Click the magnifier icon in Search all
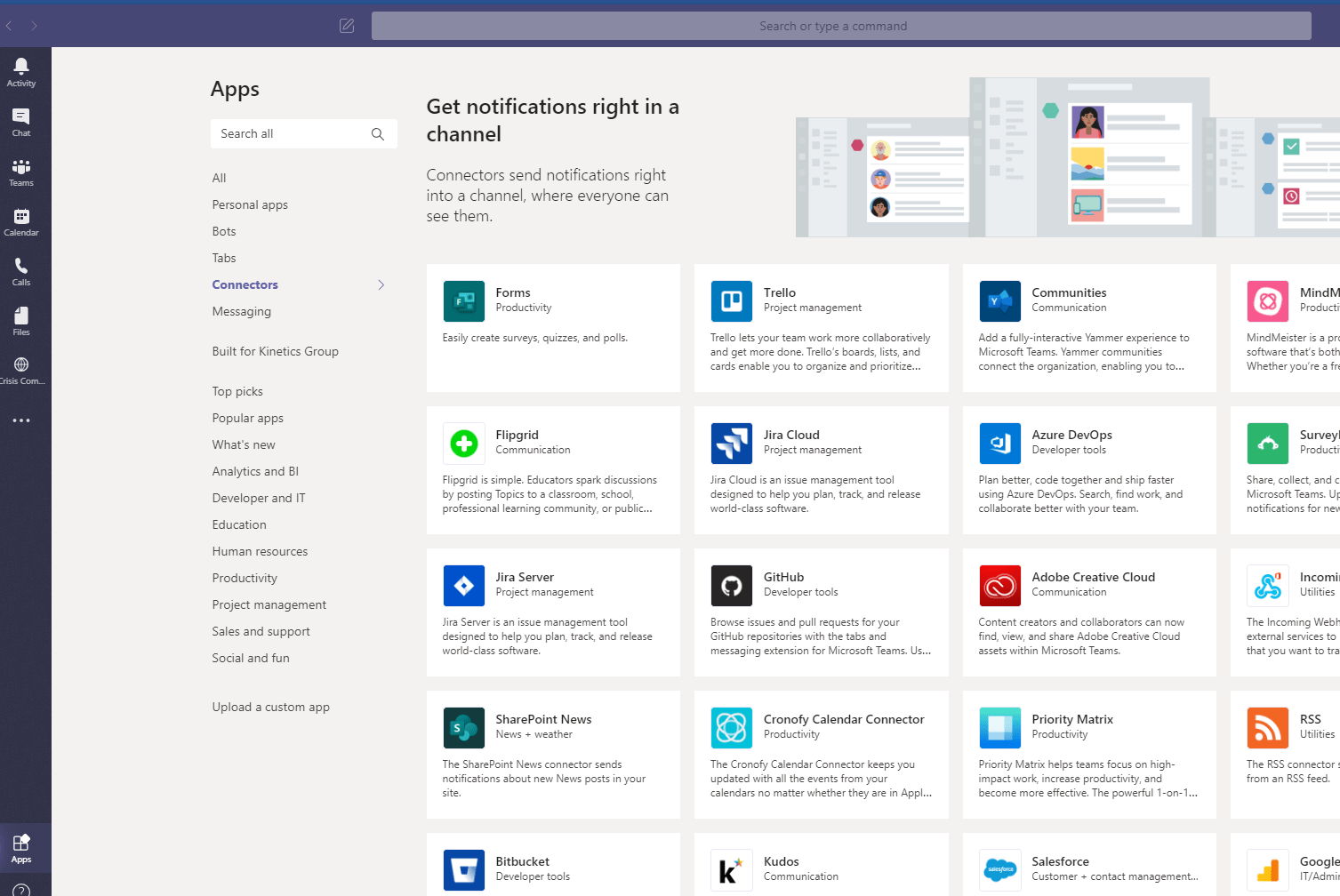This screenshot has height=896, width=1340. pos(378,134)
